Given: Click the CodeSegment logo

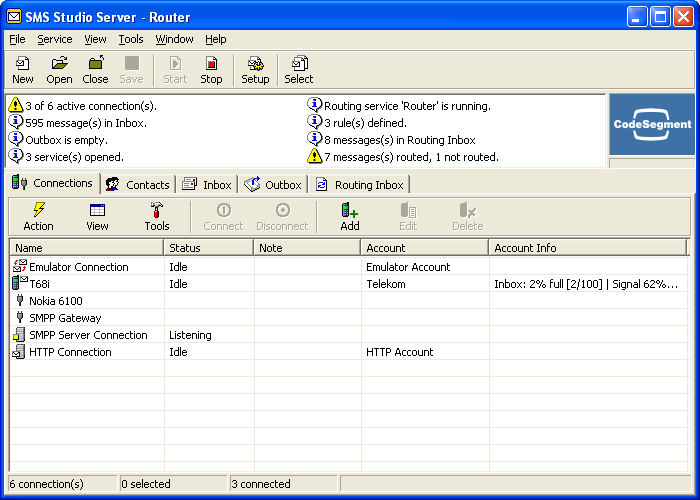Looking at the screenshot, I should (x=652, y=124).
